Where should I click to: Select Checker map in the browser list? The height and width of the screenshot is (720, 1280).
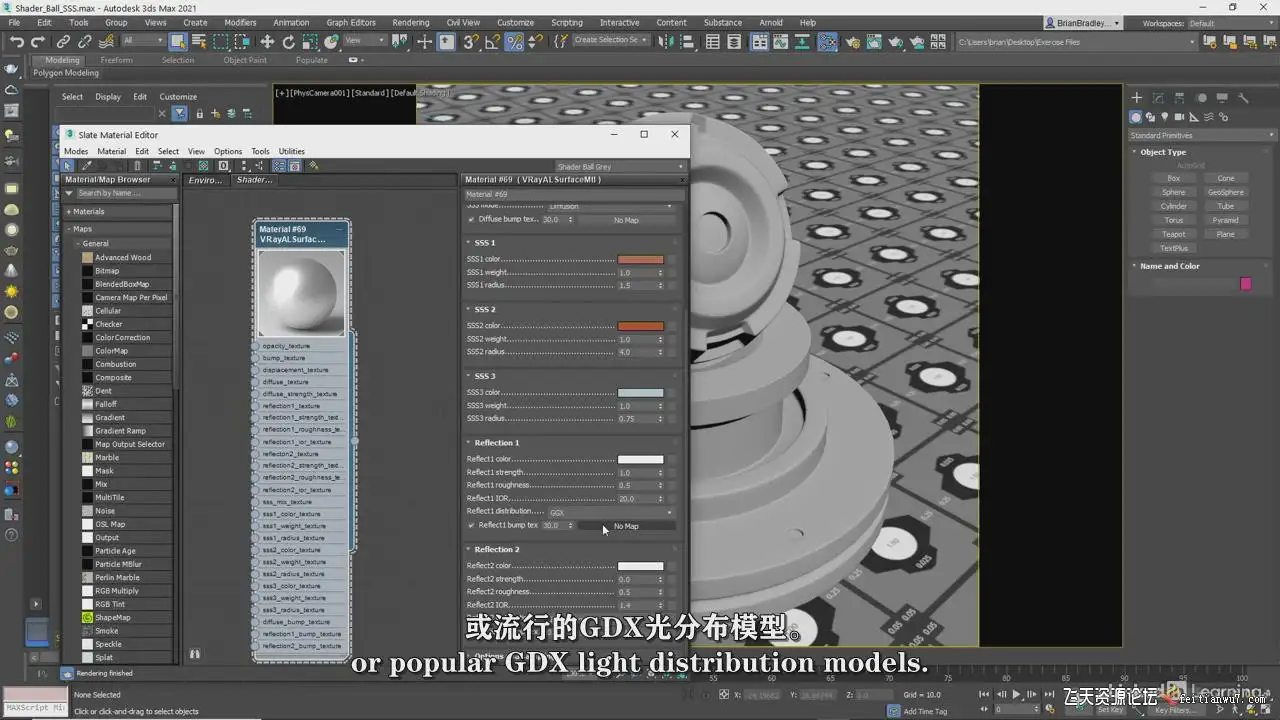109,324
